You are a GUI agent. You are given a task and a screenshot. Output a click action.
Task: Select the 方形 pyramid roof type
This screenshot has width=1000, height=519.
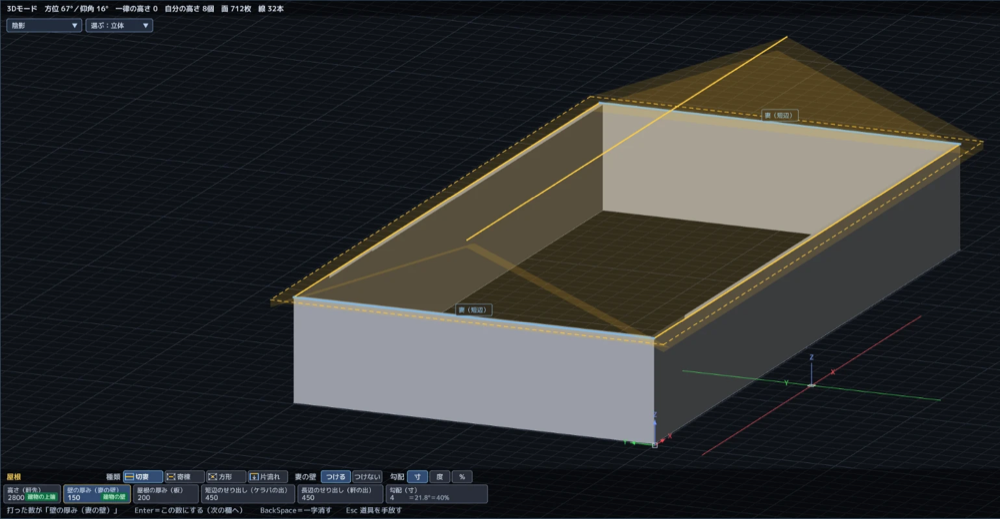[x=226, y=477]
